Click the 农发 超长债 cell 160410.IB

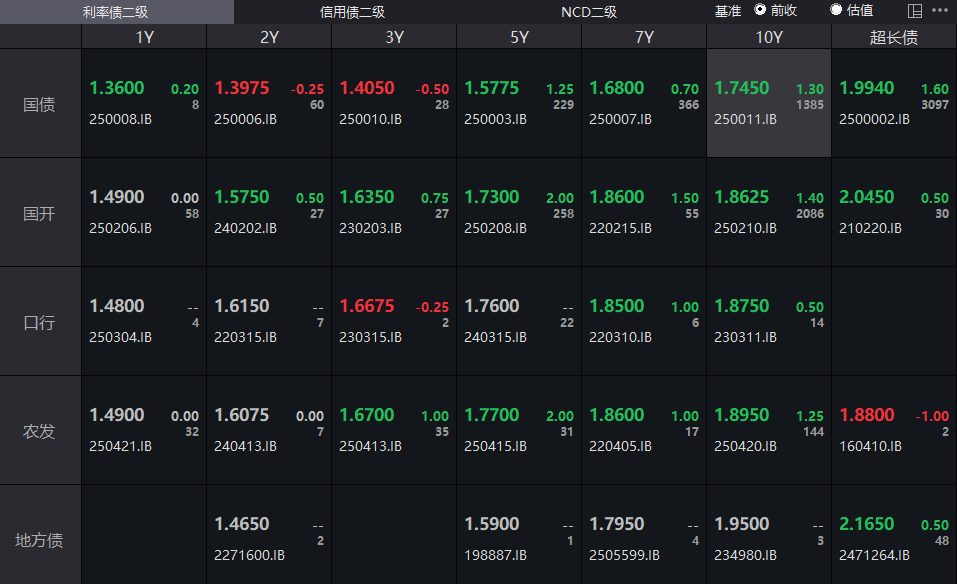(x=893, y=430)
